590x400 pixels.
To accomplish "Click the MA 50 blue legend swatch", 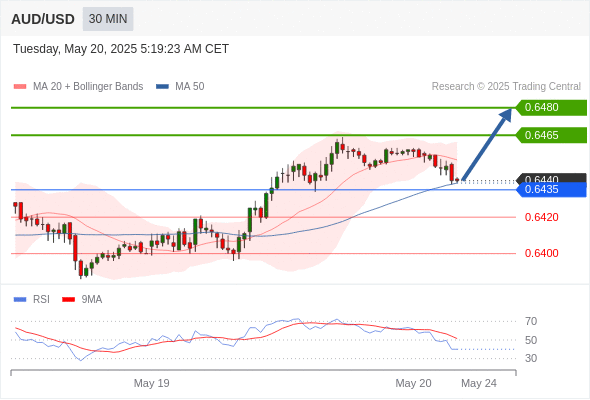I will [x=162, y=87].
